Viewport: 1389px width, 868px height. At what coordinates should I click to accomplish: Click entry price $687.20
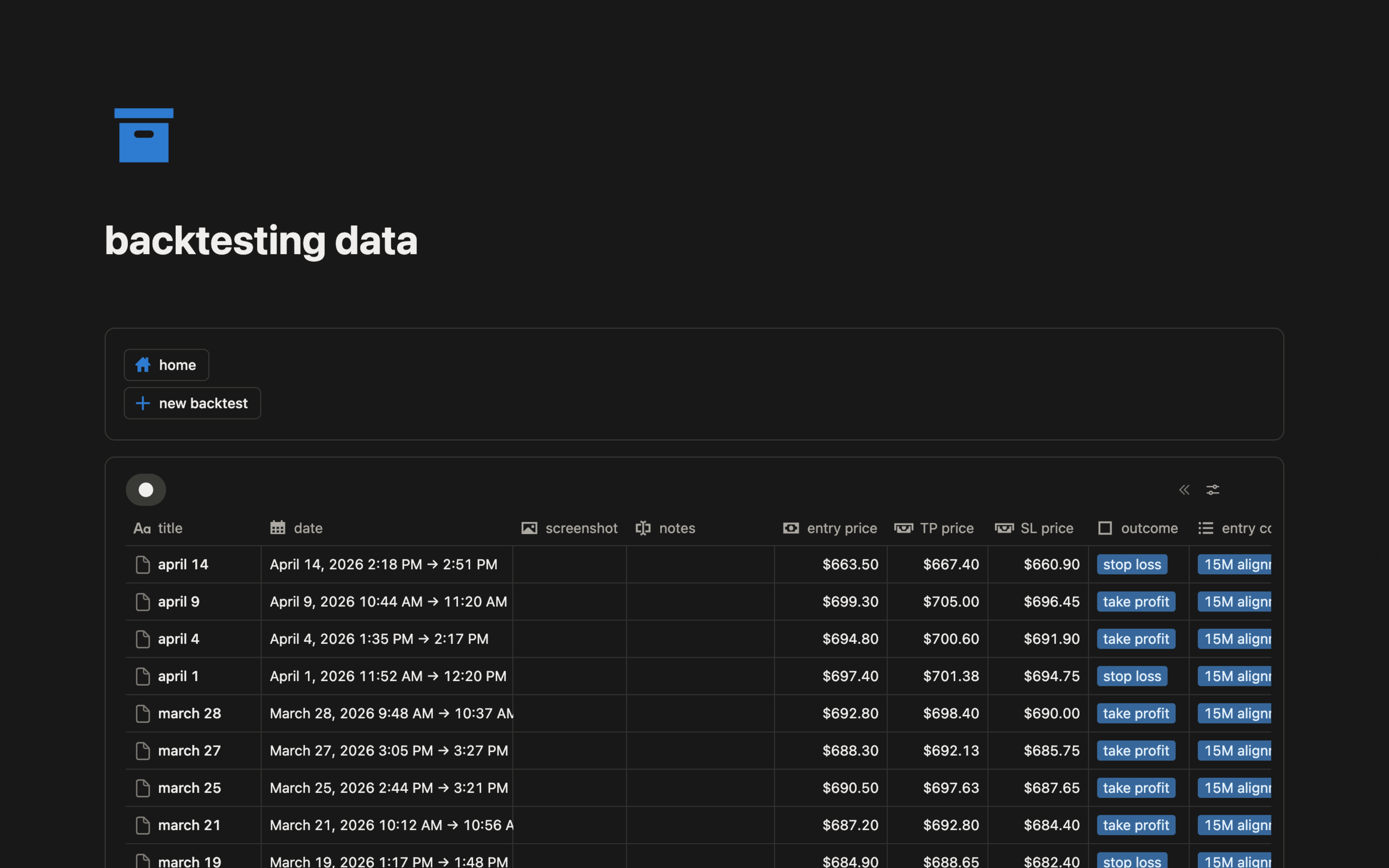pyautogui.click(x=850, y=825)
